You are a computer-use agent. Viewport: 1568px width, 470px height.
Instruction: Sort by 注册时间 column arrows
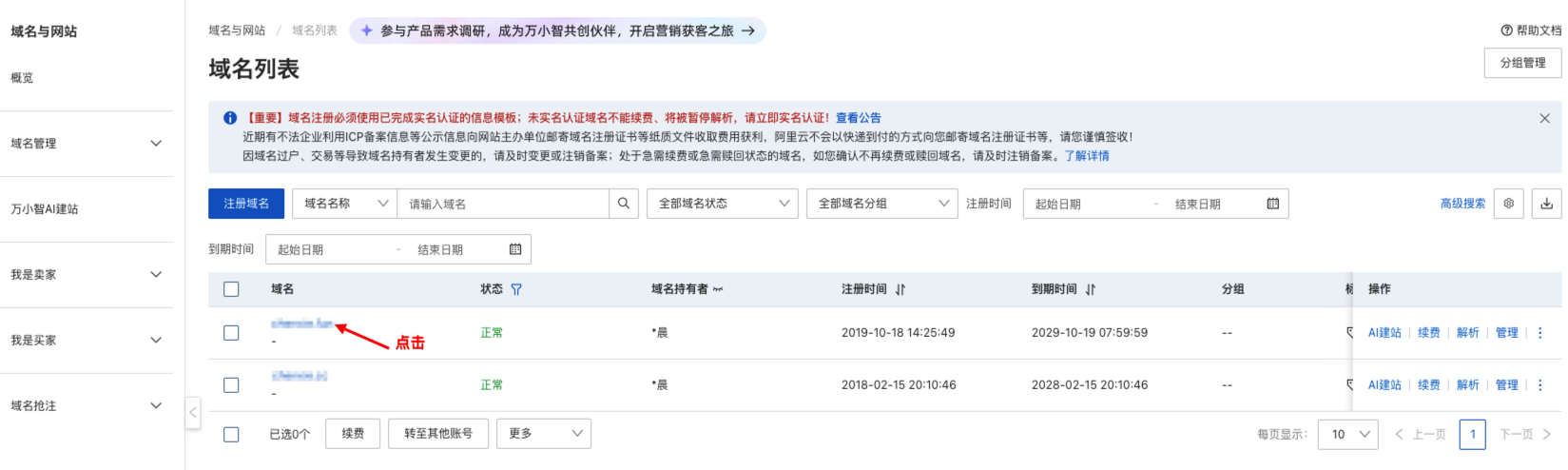click(900, 289)
